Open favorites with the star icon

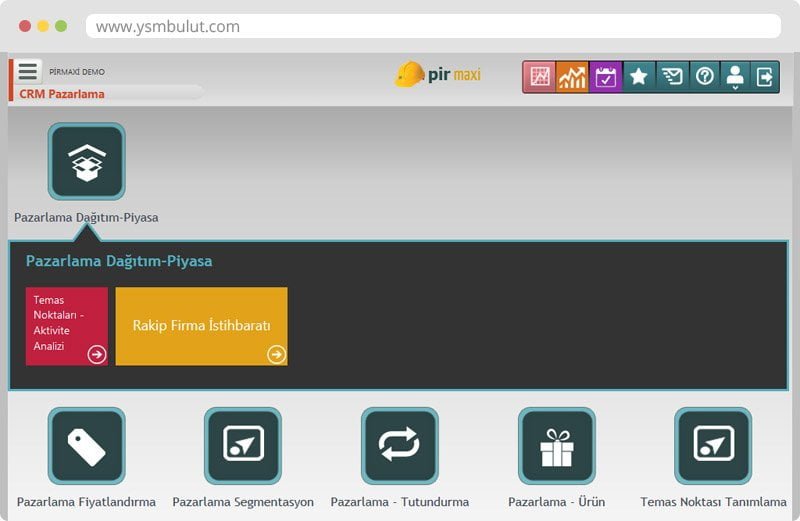[639, 77]
